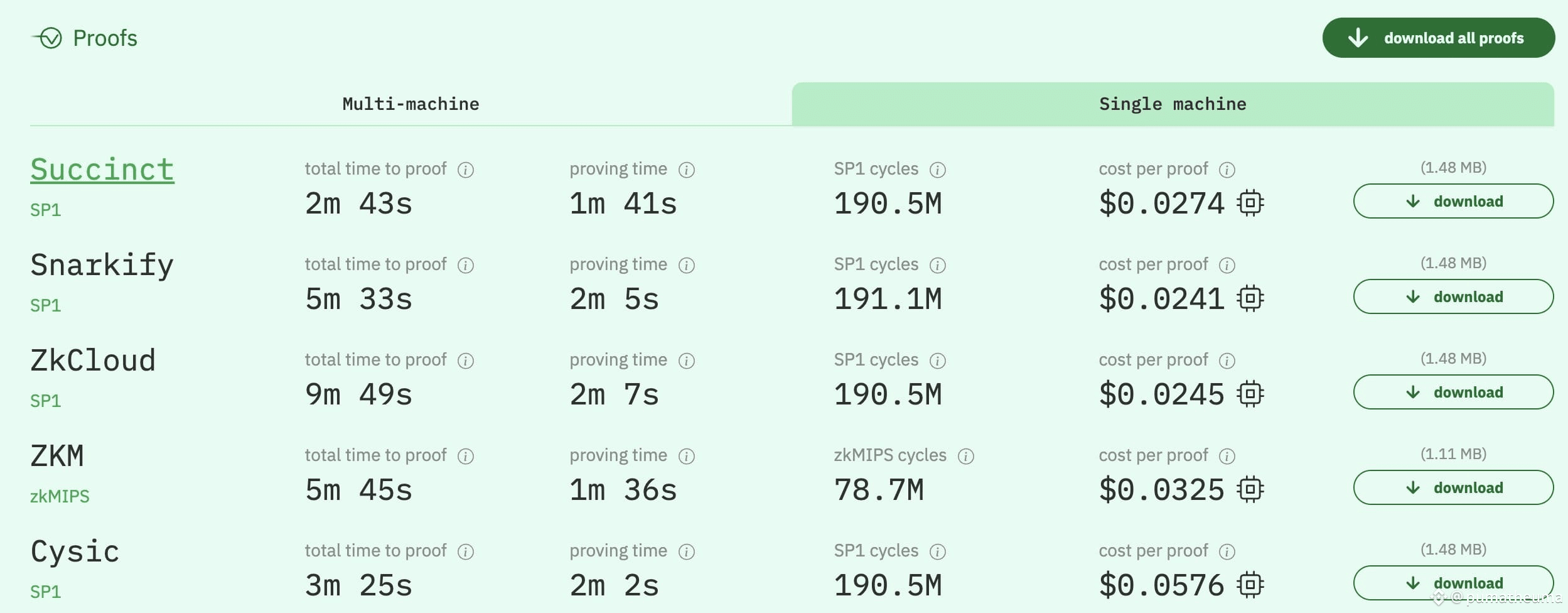1568x613 pixels.
Task: Download the Snarkify proof
Action: pyautogui.click(x=1453, y=296)
